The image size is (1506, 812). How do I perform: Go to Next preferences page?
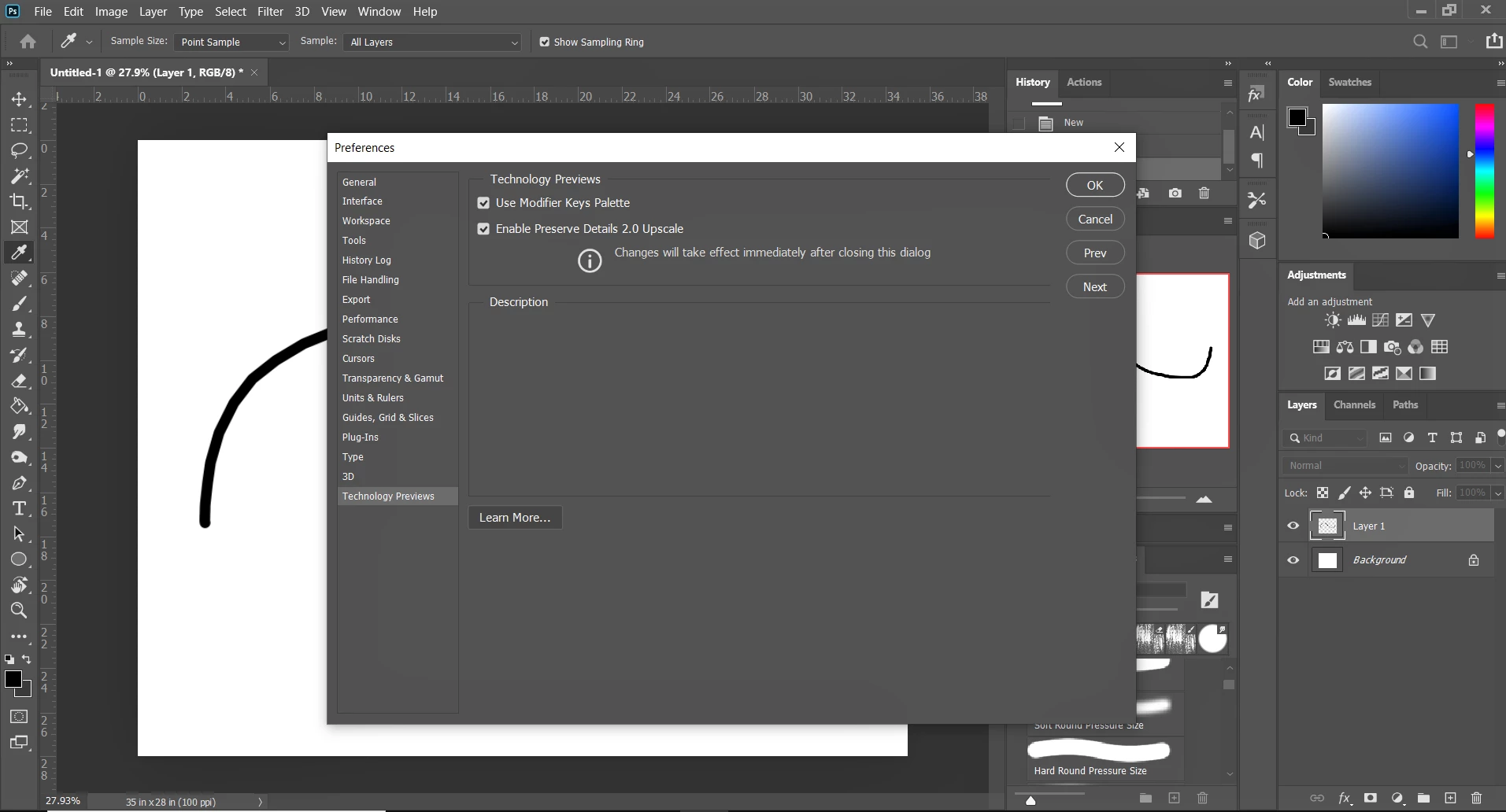coord(1095,286)
